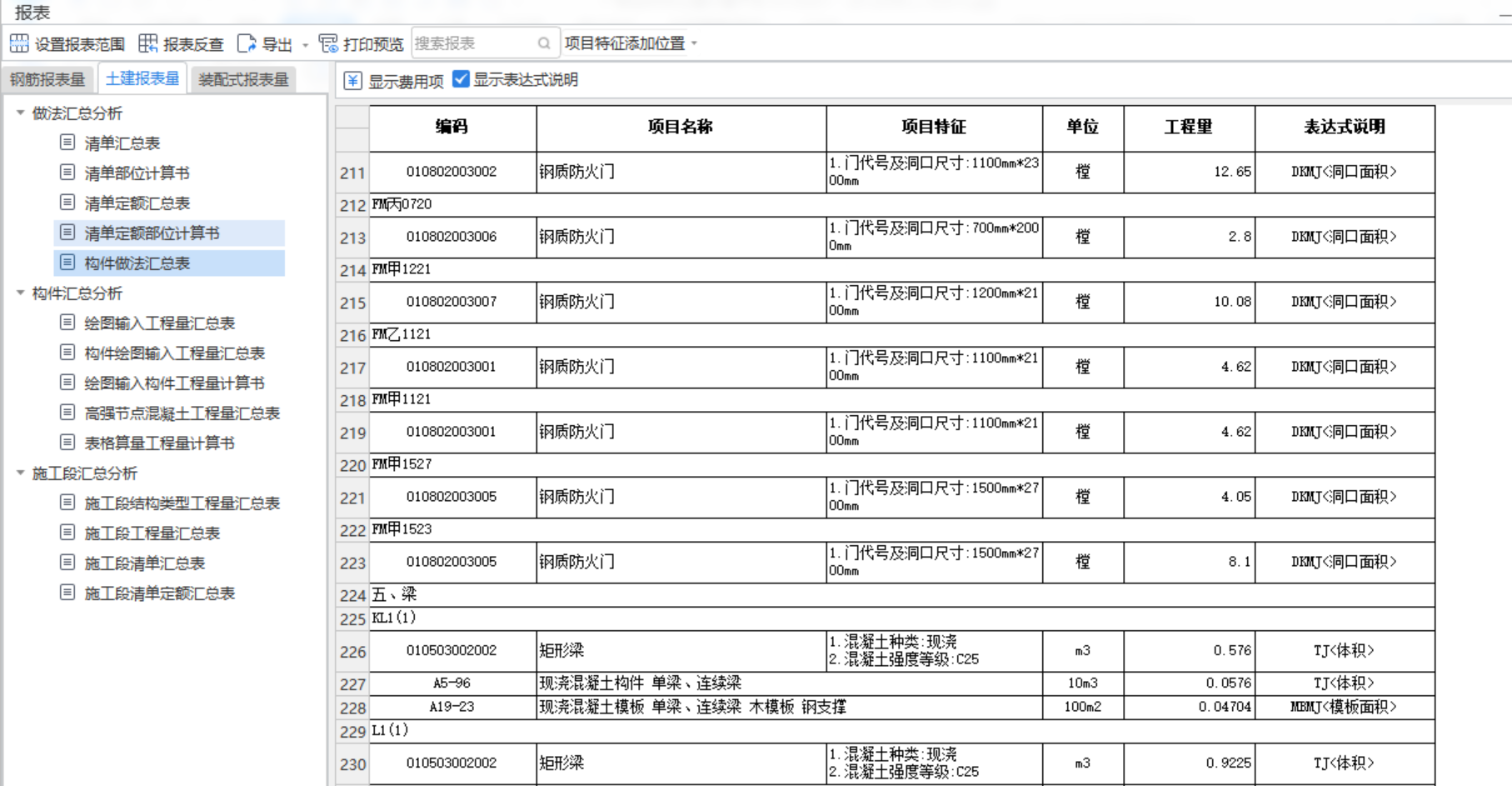
Task: Click the L1(1) group row
Action: 902,730
